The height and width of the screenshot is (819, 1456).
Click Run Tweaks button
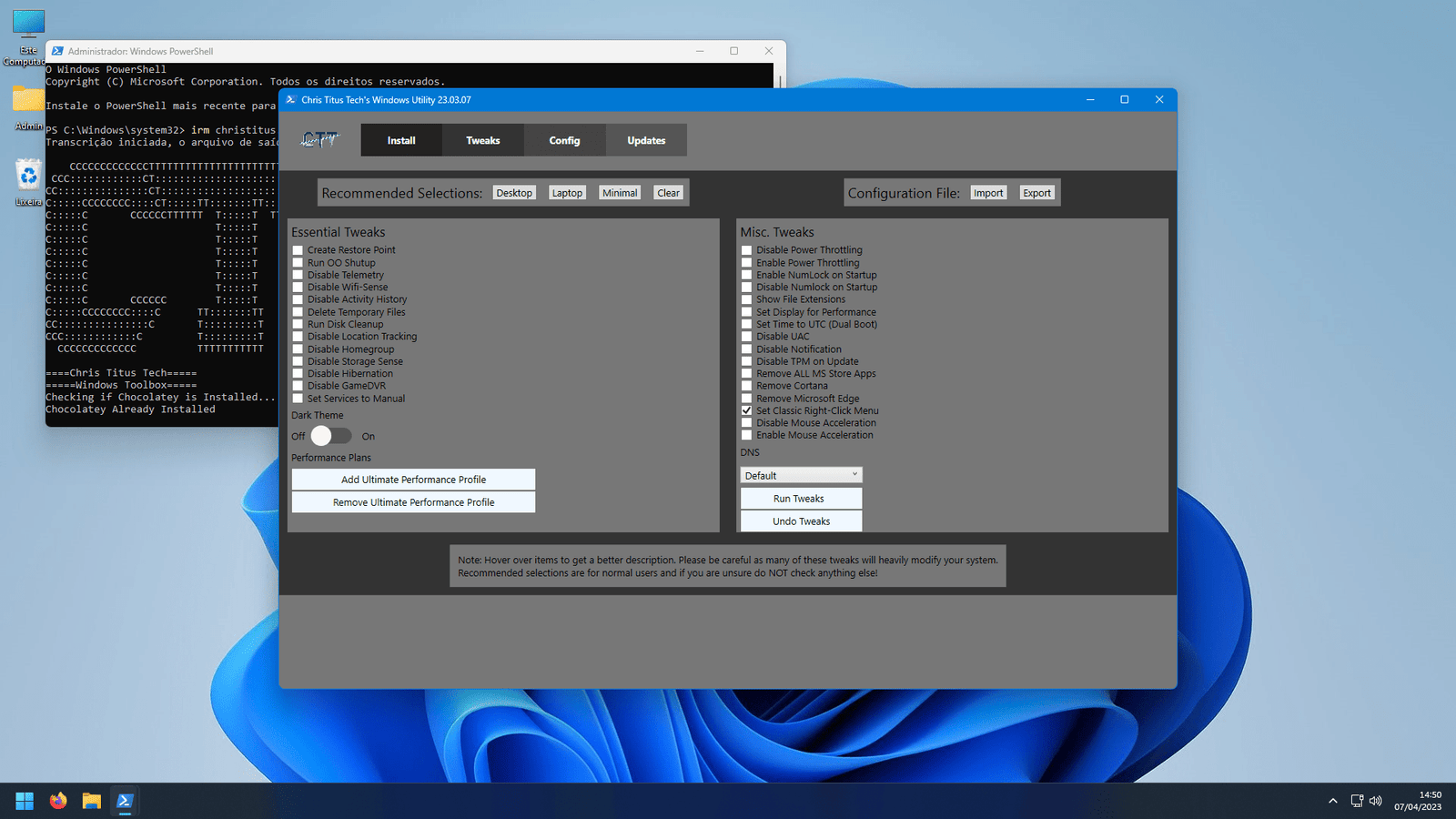(x=801, y=499)
